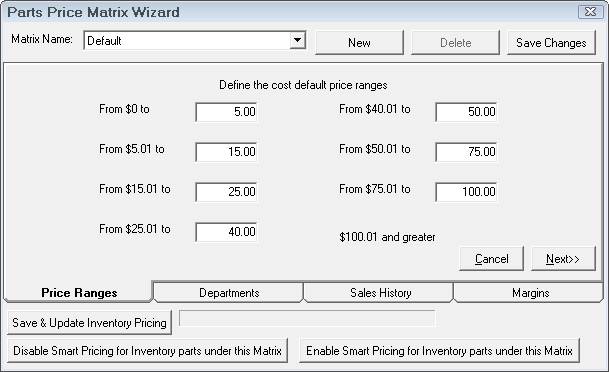Select the From $5.01 to input box
Image resolution: width=609 pixels, height=372 pixels.
coord(226,152)
